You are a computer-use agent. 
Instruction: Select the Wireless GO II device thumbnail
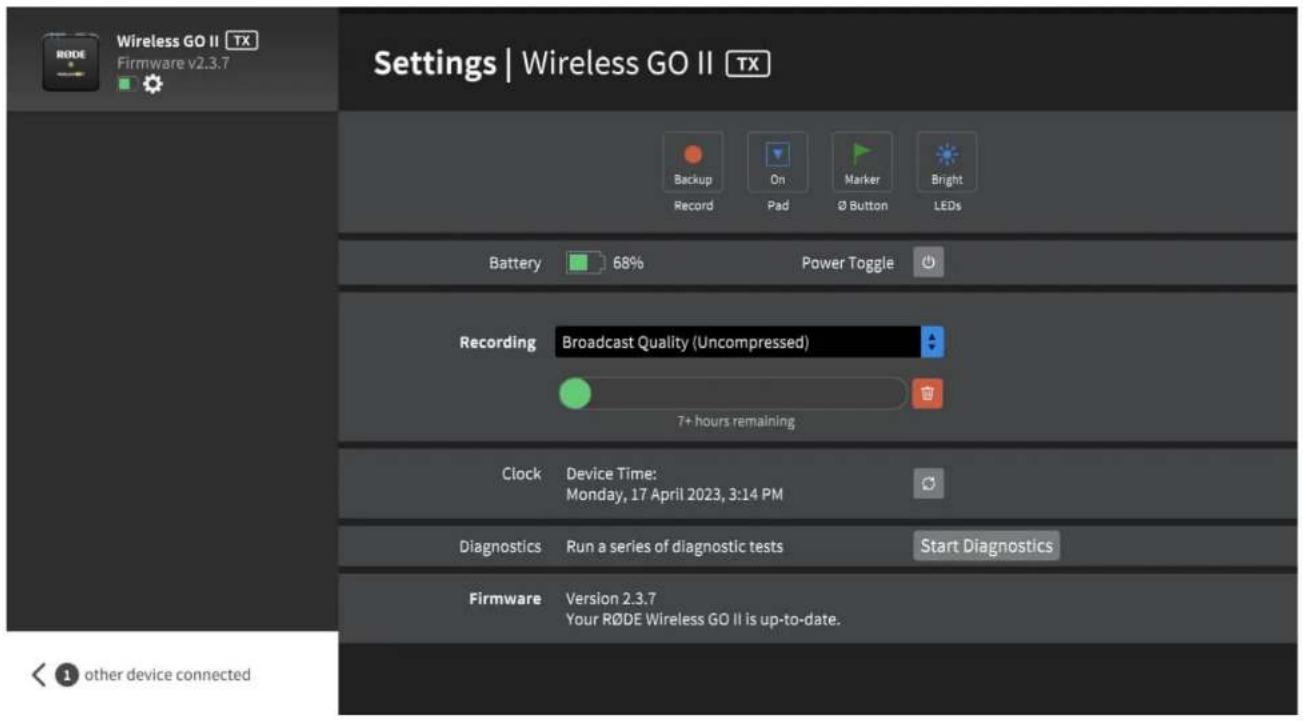[70, 62]
